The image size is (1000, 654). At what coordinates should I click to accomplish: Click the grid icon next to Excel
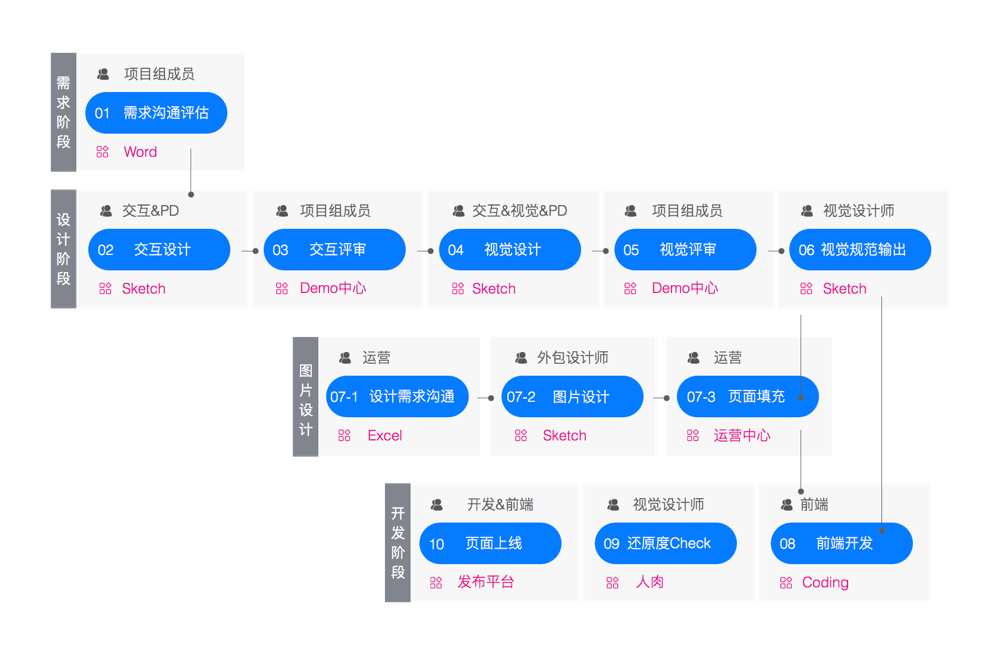click(x=345, y=436)
